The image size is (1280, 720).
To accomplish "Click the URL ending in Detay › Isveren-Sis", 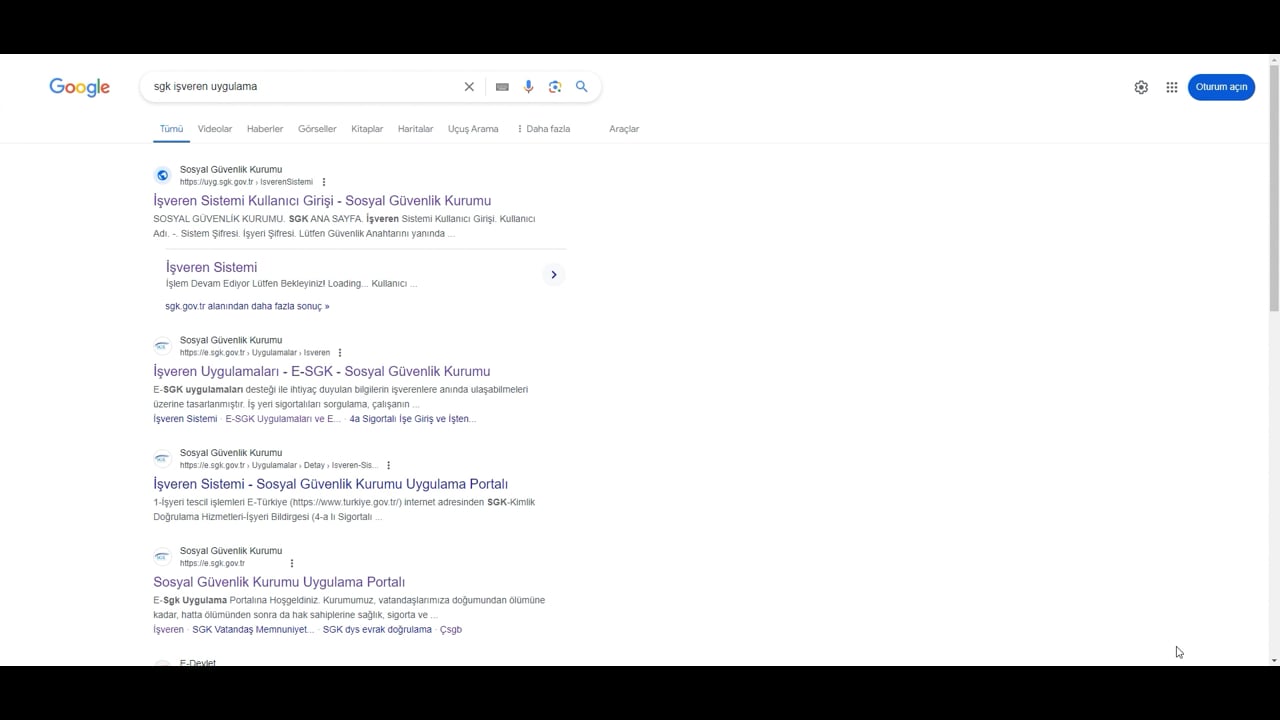I will pyautogui.click(x=279, y=465).
